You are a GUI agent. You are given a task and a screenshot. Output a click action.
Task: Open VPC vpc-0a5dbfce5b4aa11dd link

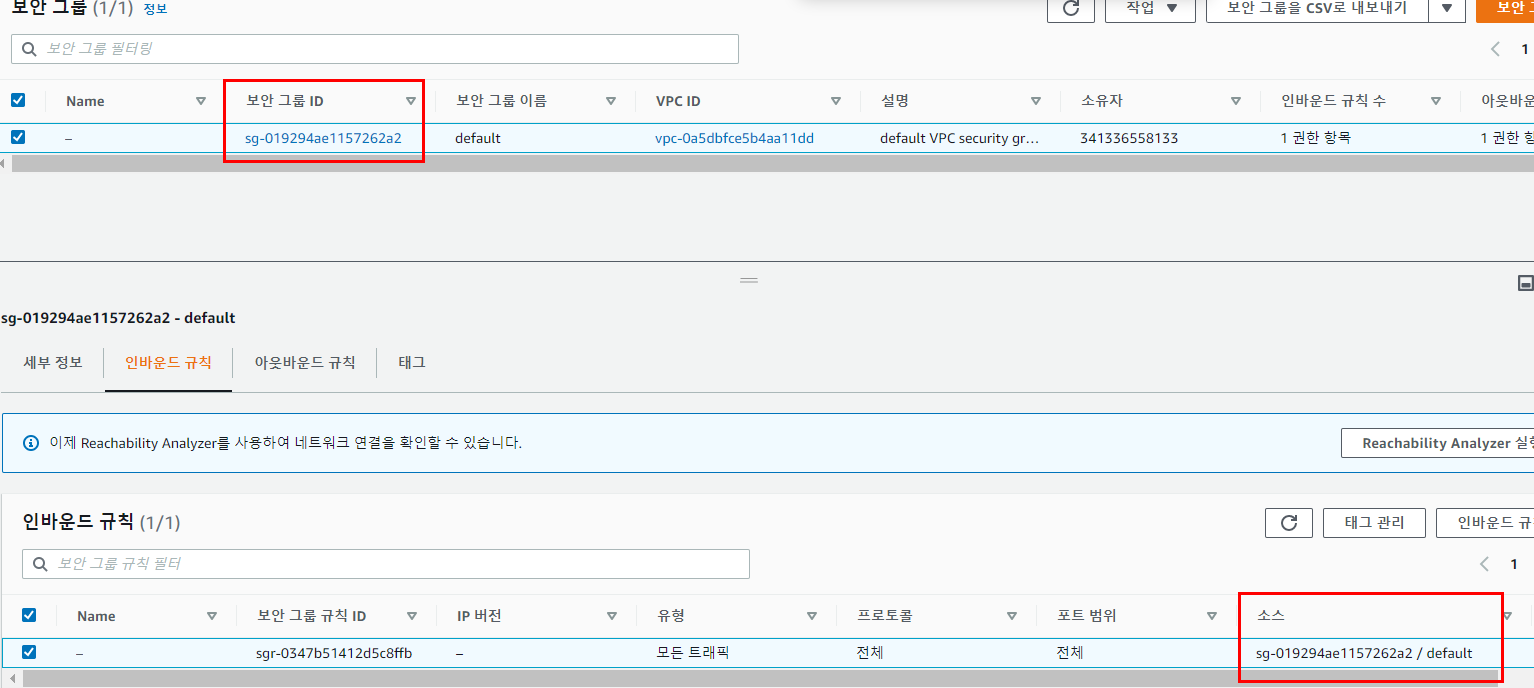coord(734,138)
